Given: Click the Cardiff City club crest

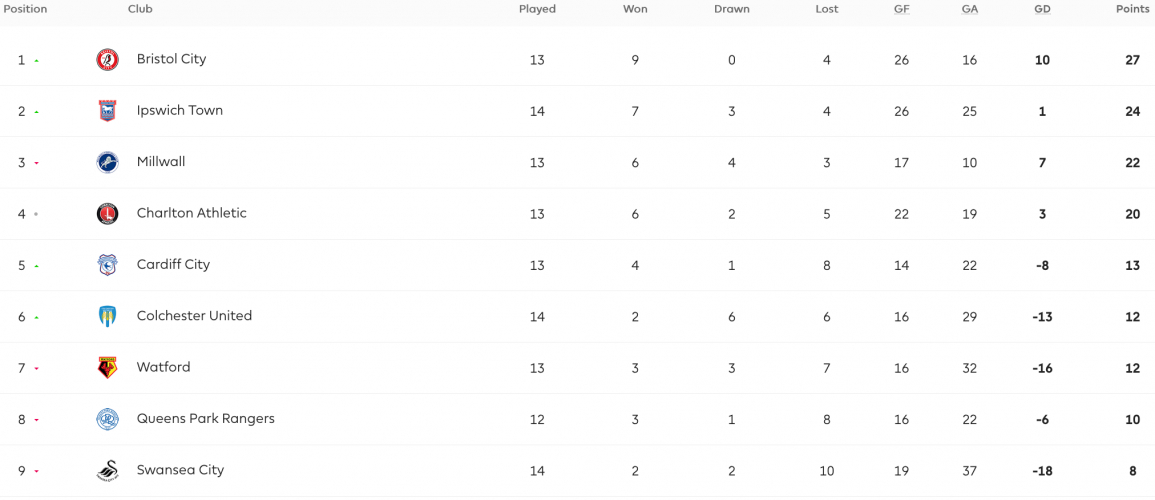Looking at the screenshot, I should (108, 265).
